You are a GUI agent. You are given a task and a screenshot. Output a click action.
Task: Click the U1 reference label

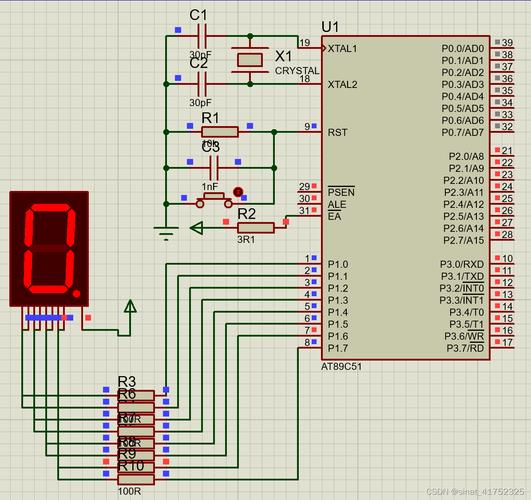[x=330, y=27]
